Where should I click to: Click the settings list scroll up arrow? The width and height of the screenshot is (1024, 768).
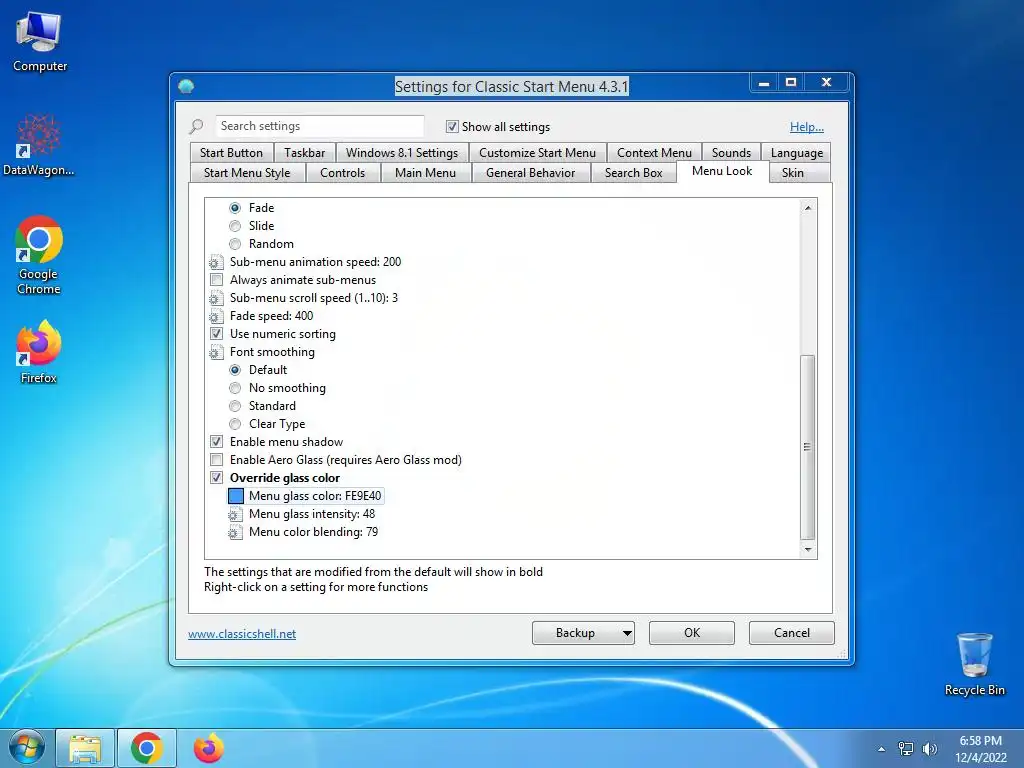point(808,208)
